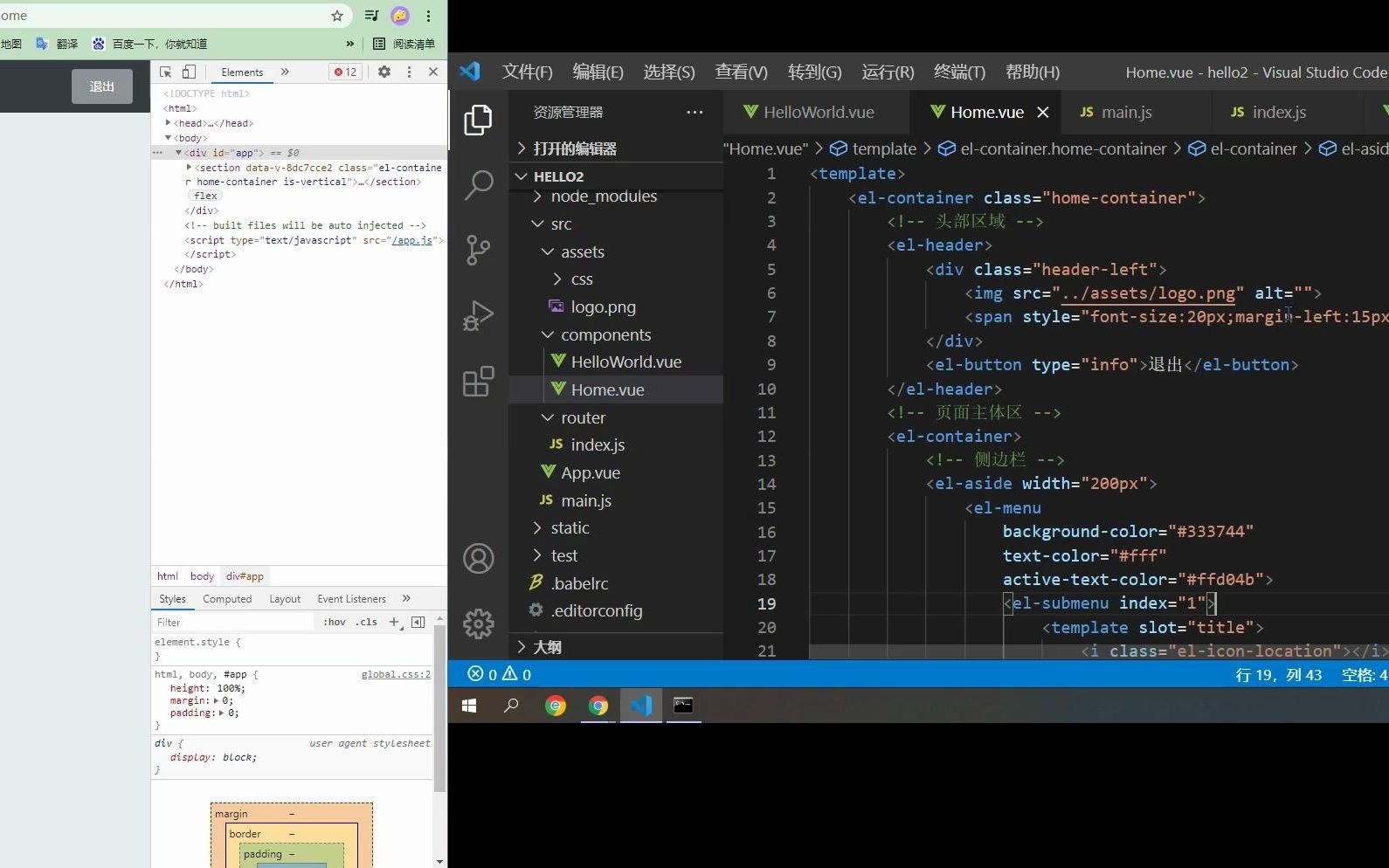Open the 选择(S) menu
This screenshot has height=868, width=1389.
click(x=669, y=72)
